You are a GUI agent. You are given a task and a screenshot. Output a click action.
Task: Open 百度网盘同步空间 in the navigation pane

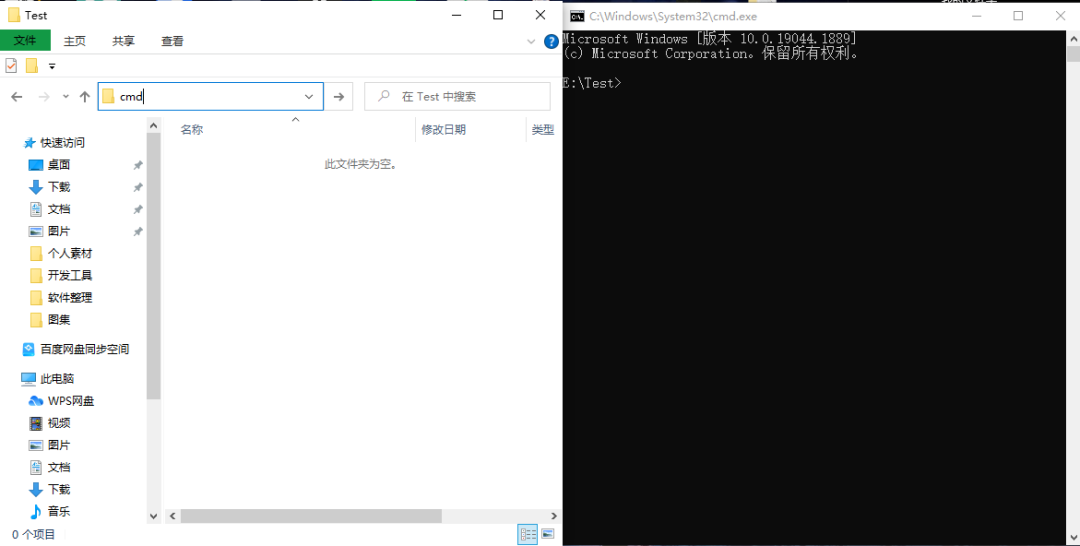click(84, 349)
